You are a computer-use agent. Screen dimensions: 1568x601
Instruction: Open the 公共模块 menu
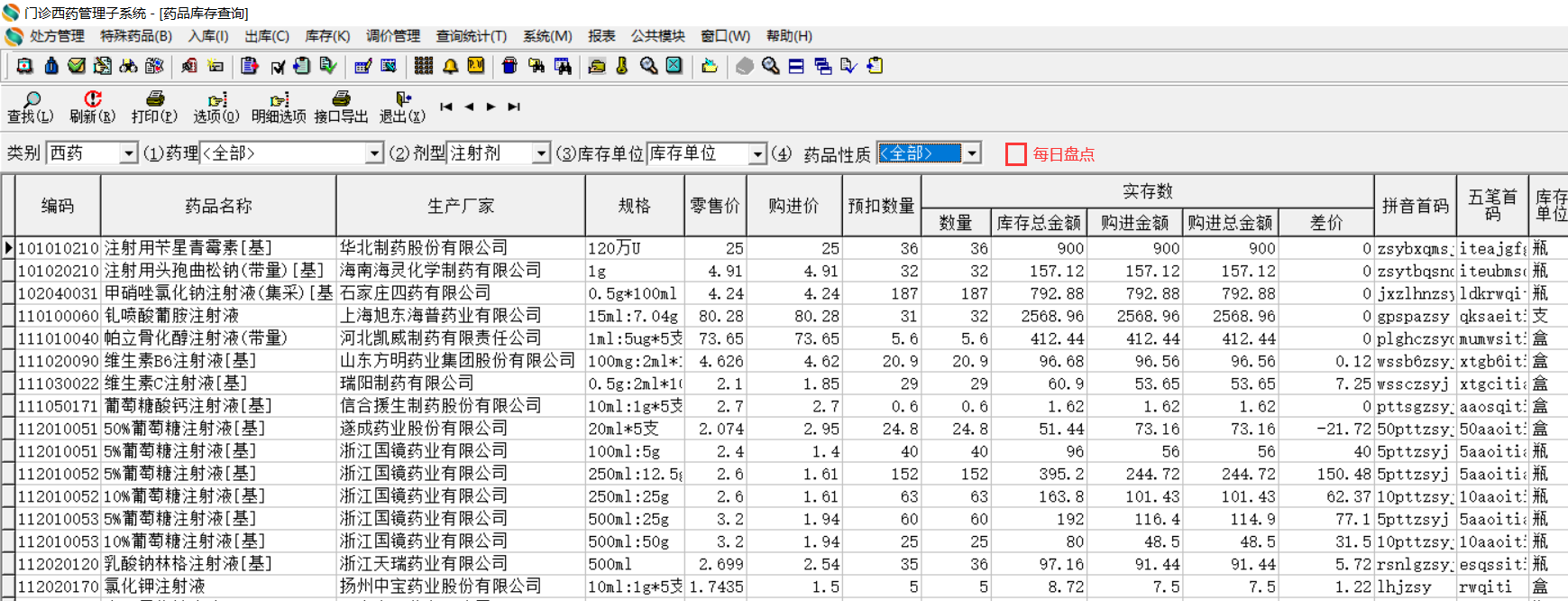[x=658, y=36]
